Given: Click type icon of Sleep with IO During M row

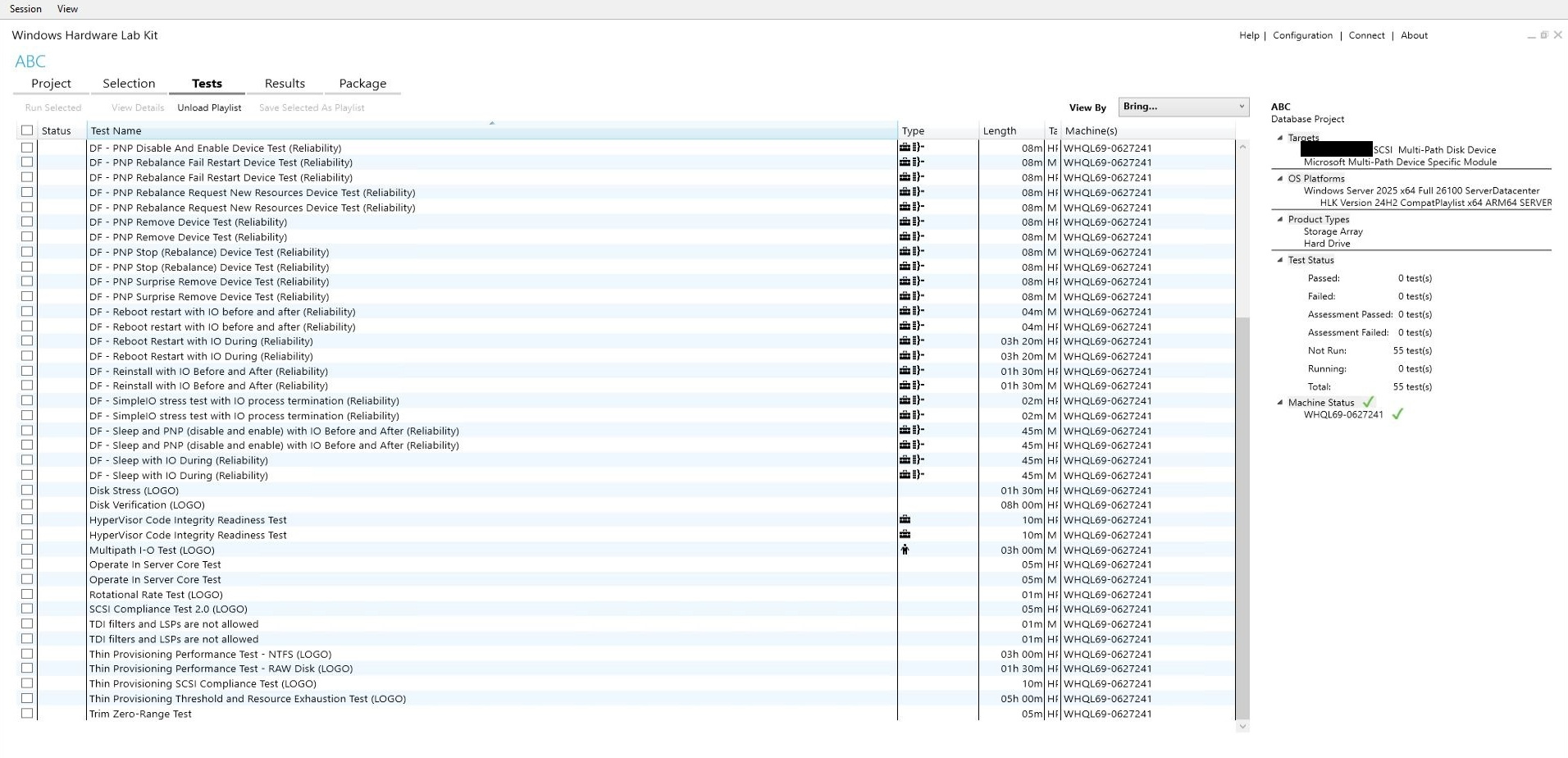Looking at the screenshot, I should pos(911,474).
